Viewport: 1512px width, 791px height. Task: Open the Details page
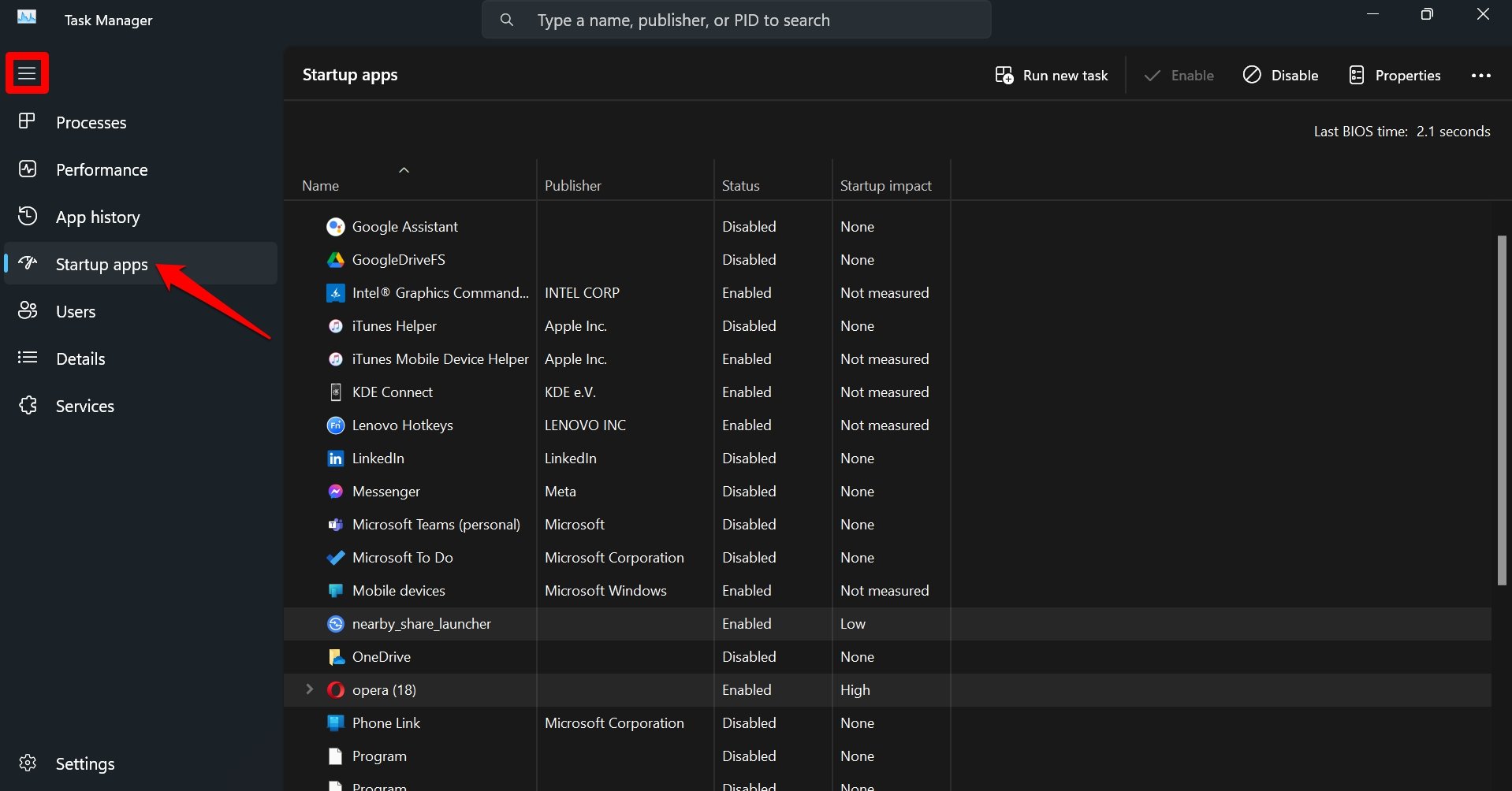[x=140, y=358]
